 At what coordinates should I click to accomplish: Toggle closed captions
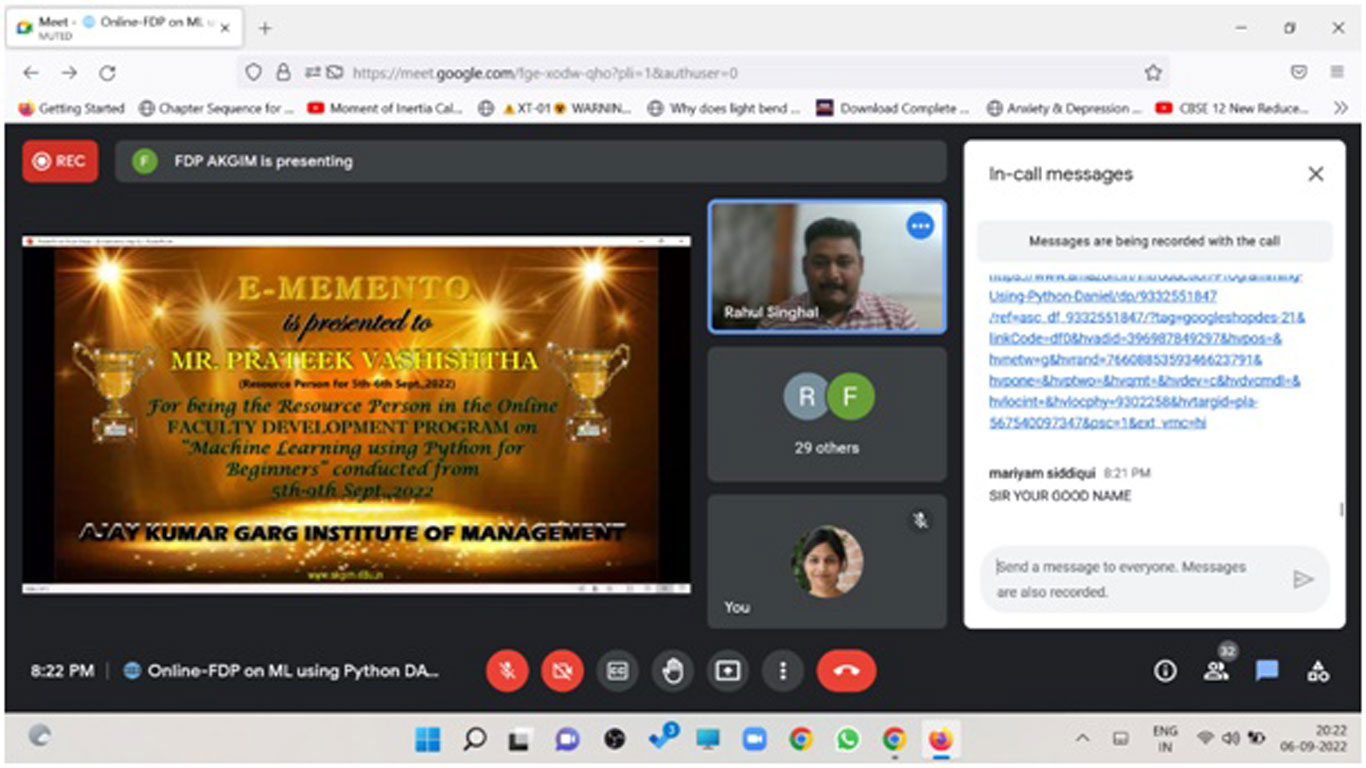(x=617, y=671)
